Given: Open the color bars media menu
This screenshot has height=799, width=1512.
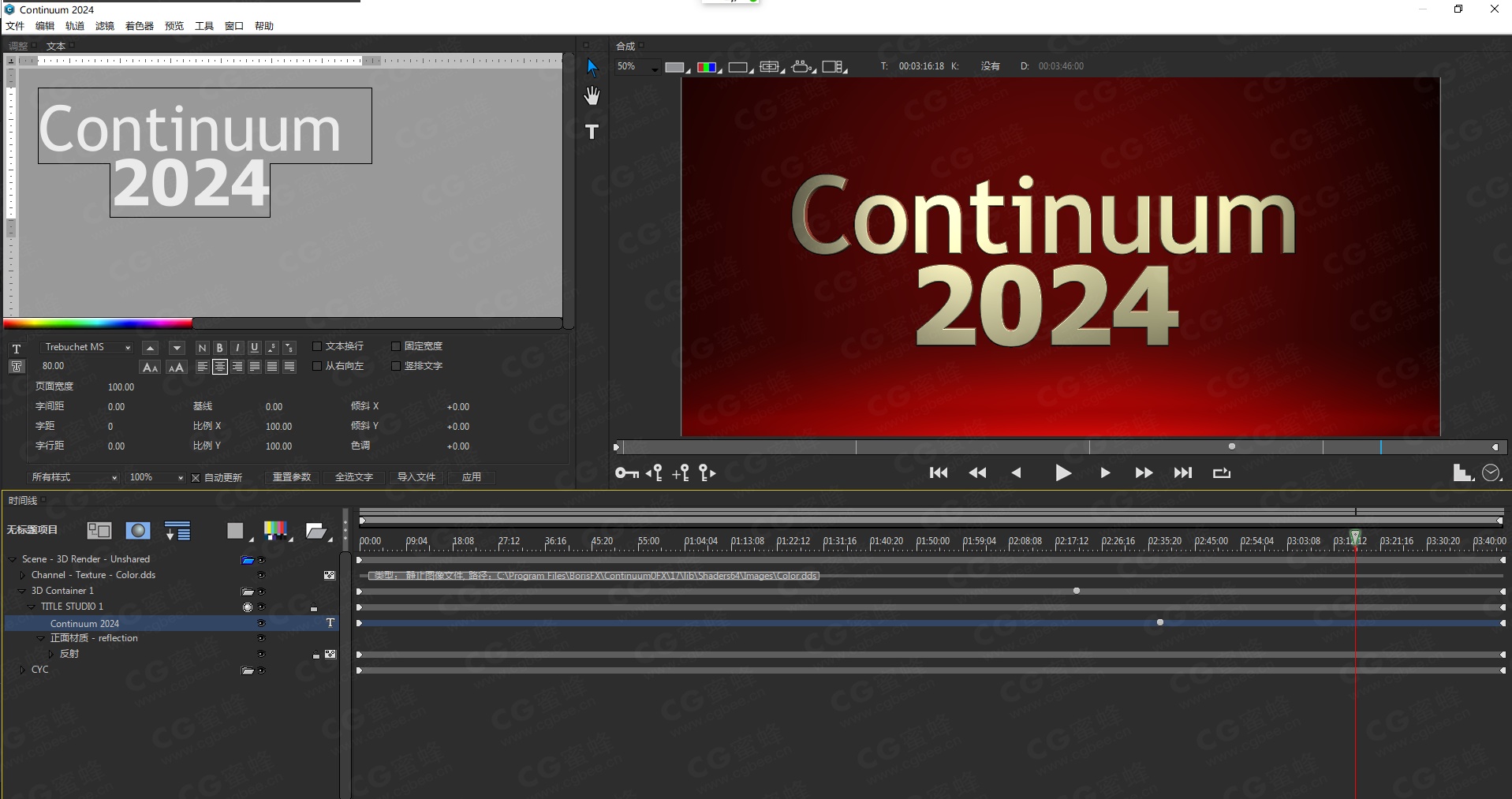Looking at the screenshot, I should tap(278, 532).
